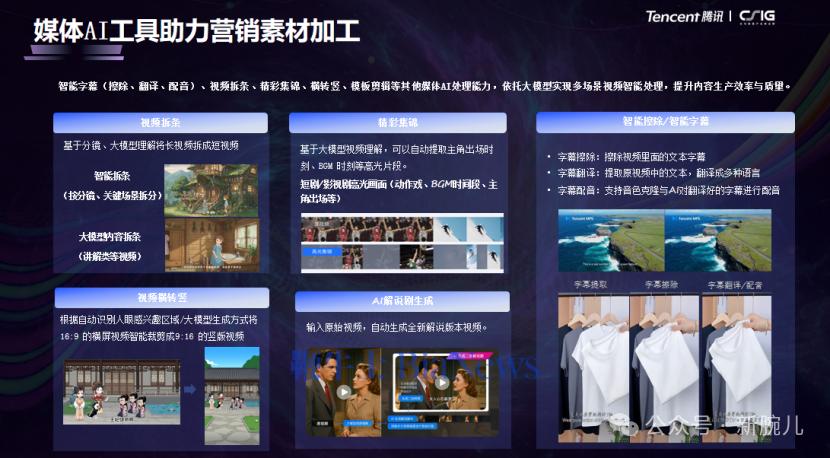Click the 大模型内容拆条 label
This screenshot has width=830, height=458.
110,237
